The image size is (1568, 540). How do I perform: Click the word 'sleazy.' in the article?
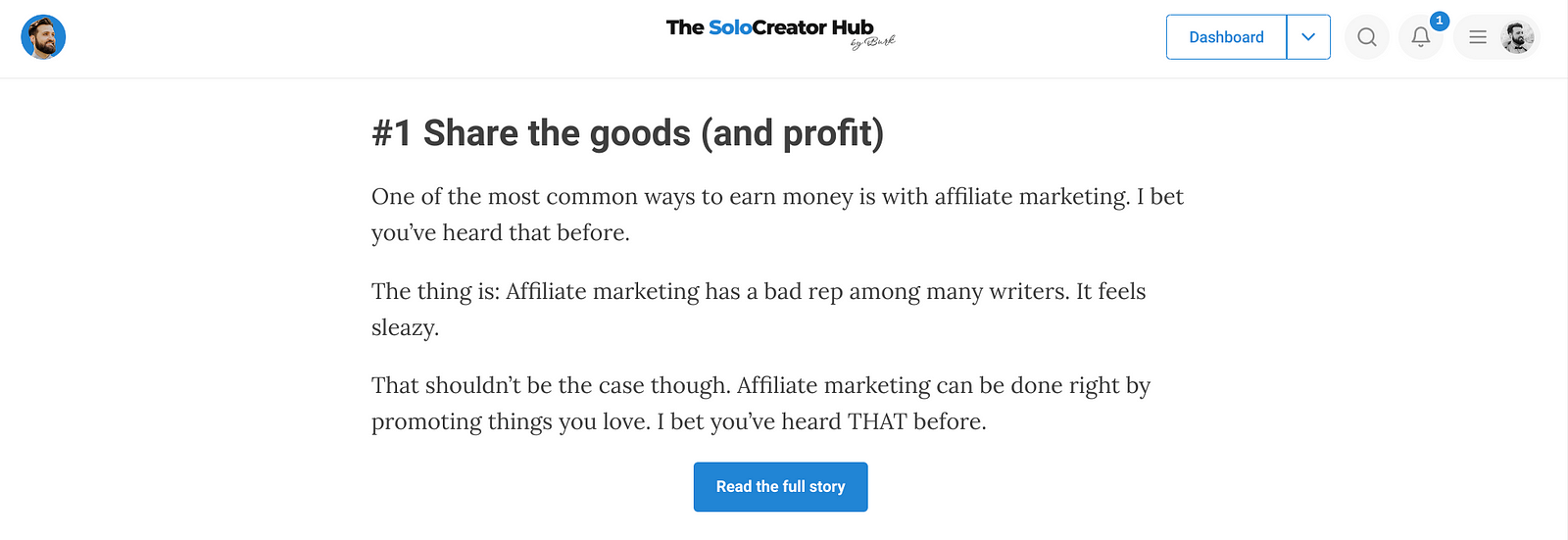click(405, 327)
